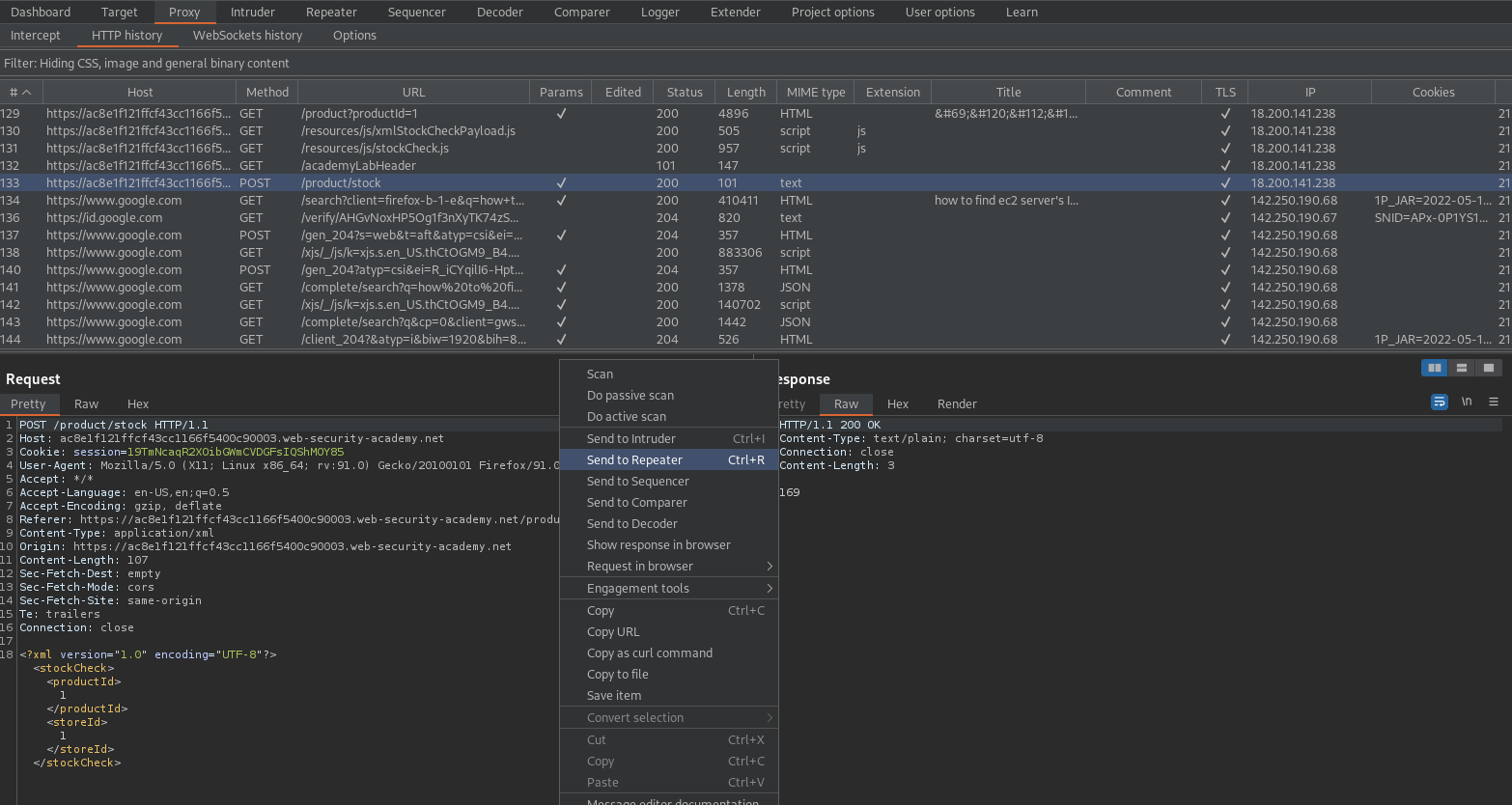This screenshot has height=805, width=1512.
Task: Sort history by Length column
Action: click(746, 92)
